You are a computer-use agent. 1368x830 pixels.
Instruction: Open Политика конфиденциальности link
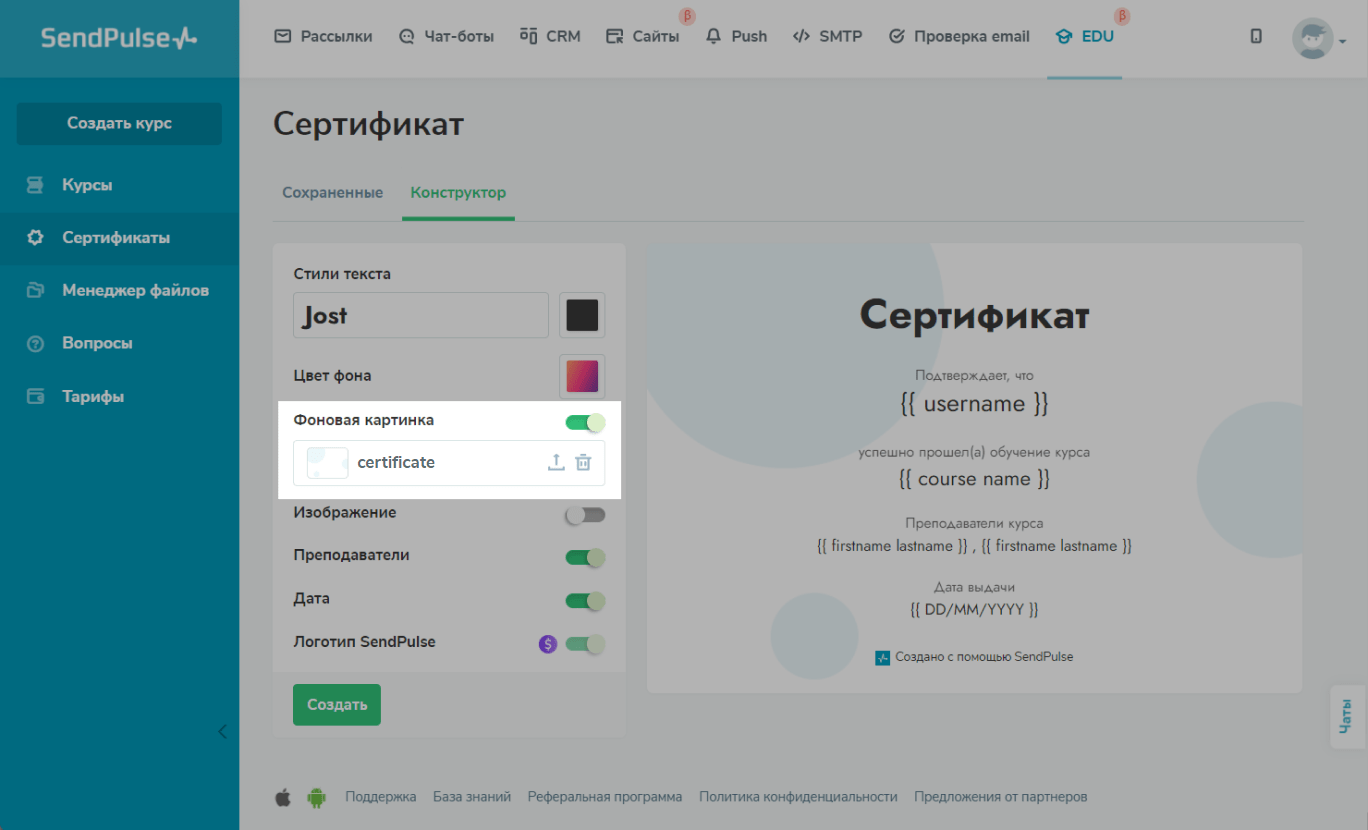(798, 797)
